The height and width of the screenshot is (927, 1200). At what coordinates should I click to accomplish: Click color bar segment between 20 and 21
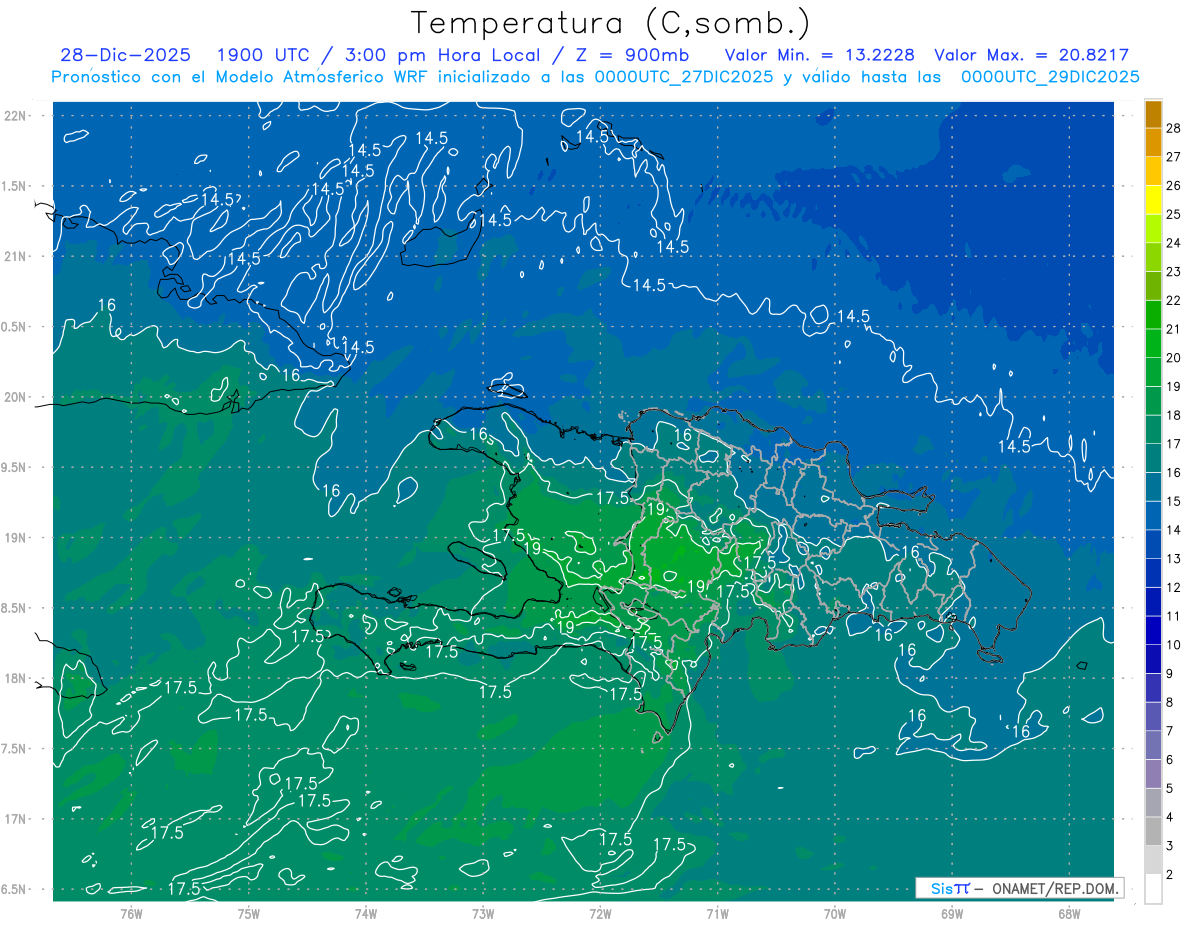tap(1153, 344)
